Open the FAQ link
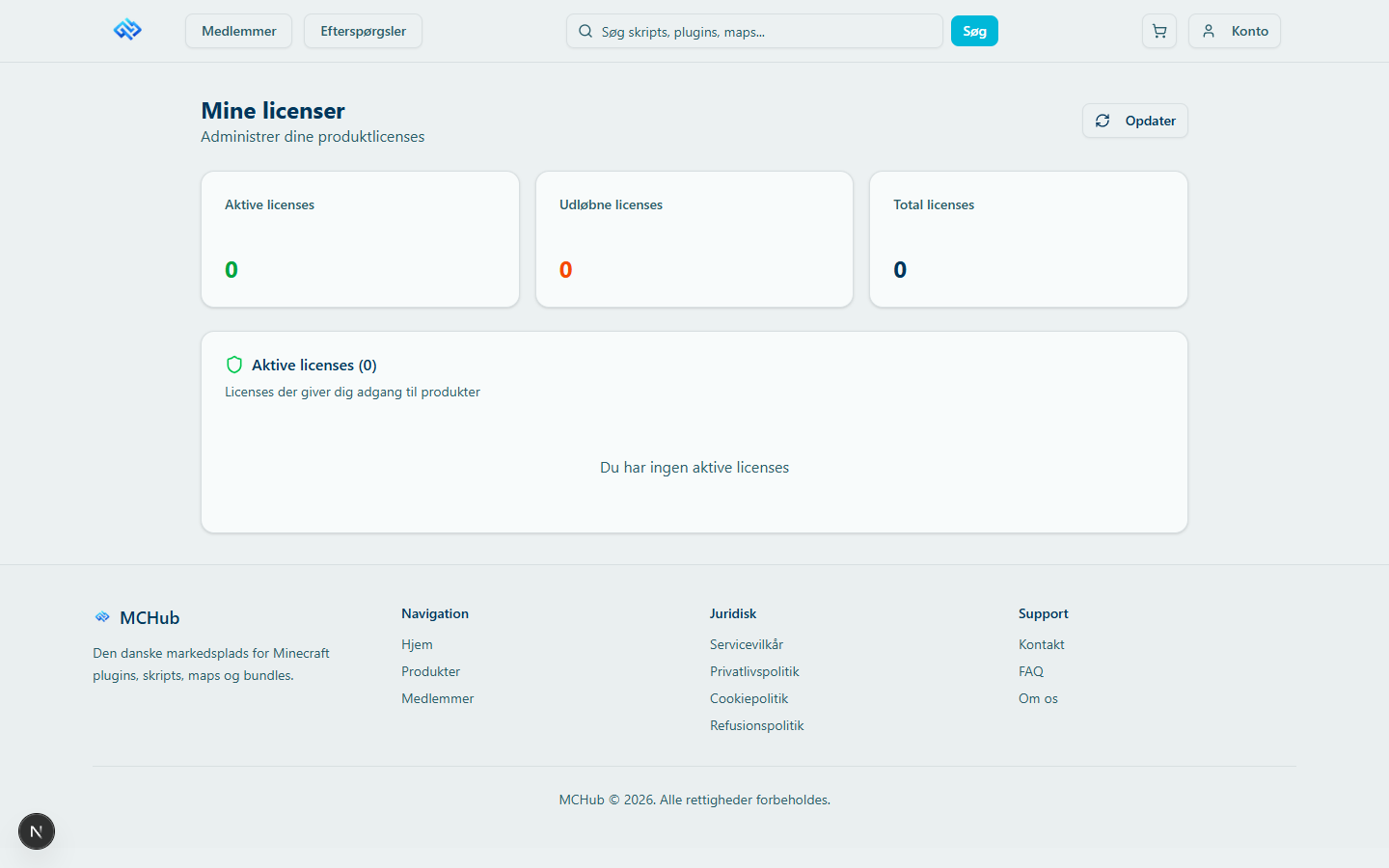This screenshot has height=868, width=1389. tap(1031, 671)
